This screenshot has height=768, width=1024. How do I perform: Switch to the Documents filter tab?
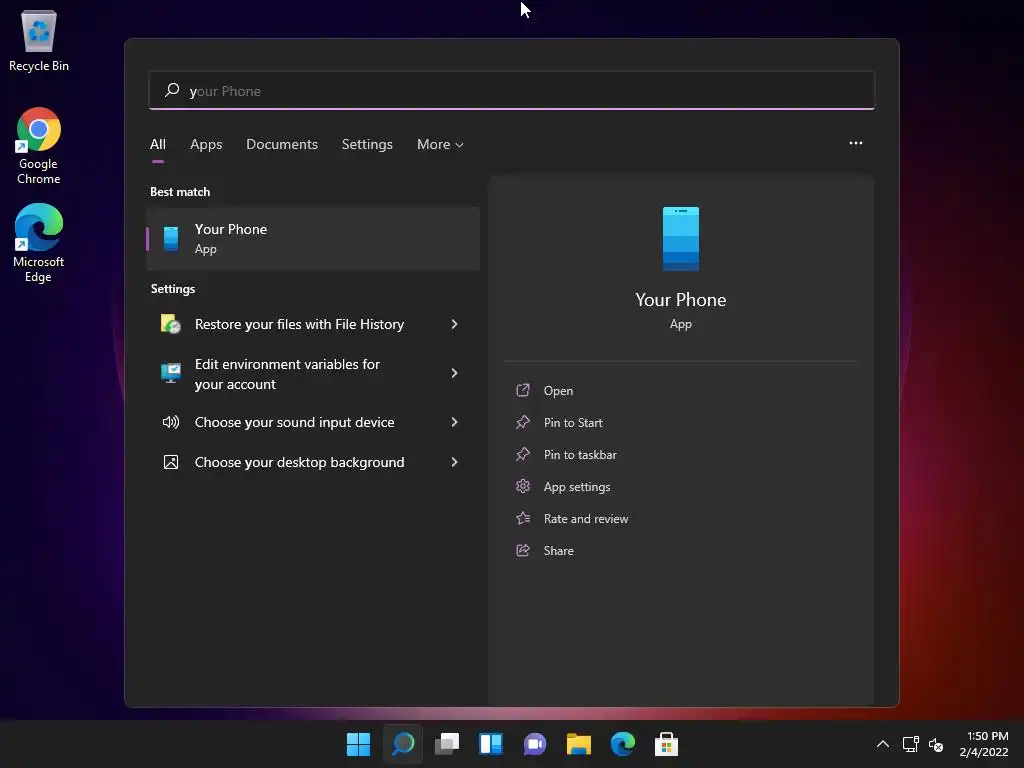coord(281,144)
